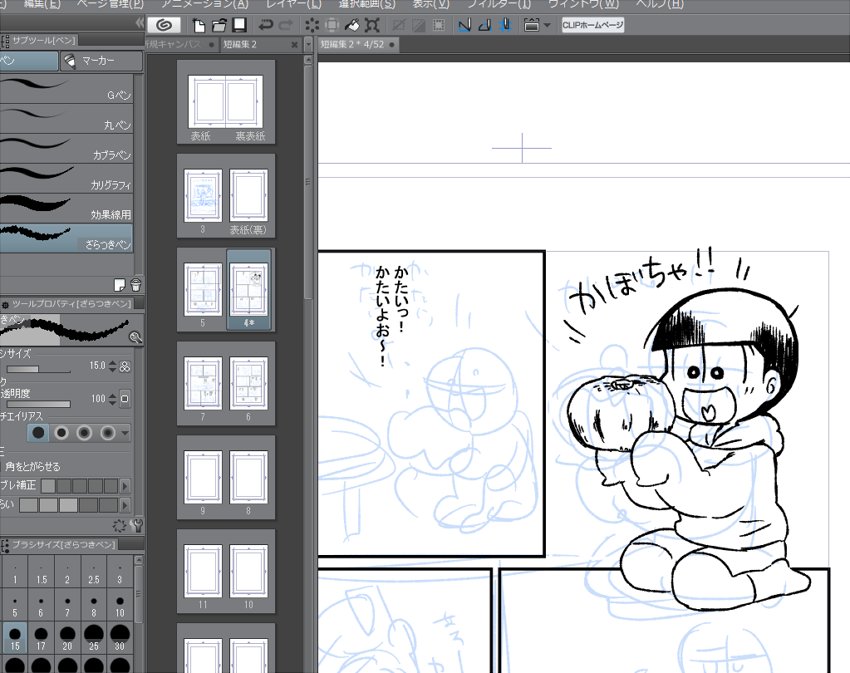Adjust the brush size slider
The height and width of the screenshot is (673, 850).
coord(38,369)
